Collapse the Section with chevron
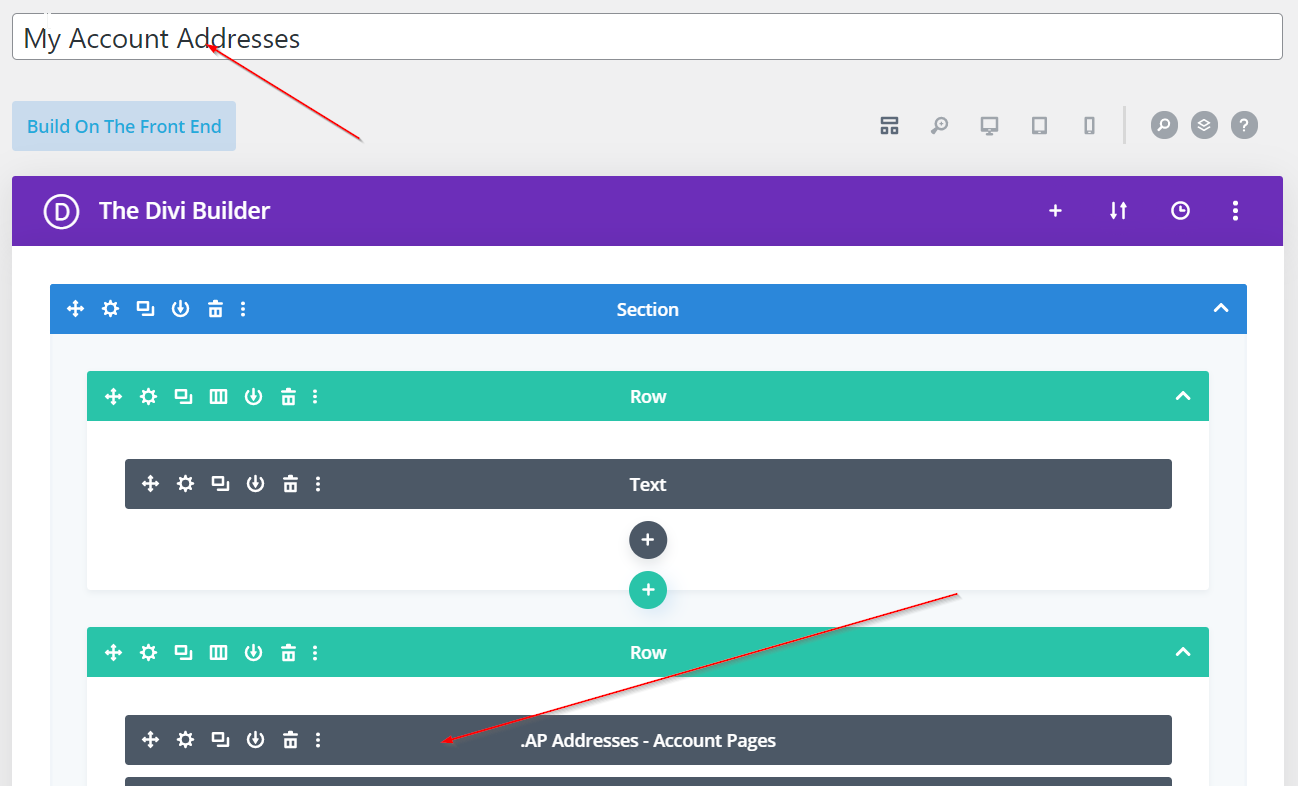Screen dimensions: 1298x786 [1220, 308]
